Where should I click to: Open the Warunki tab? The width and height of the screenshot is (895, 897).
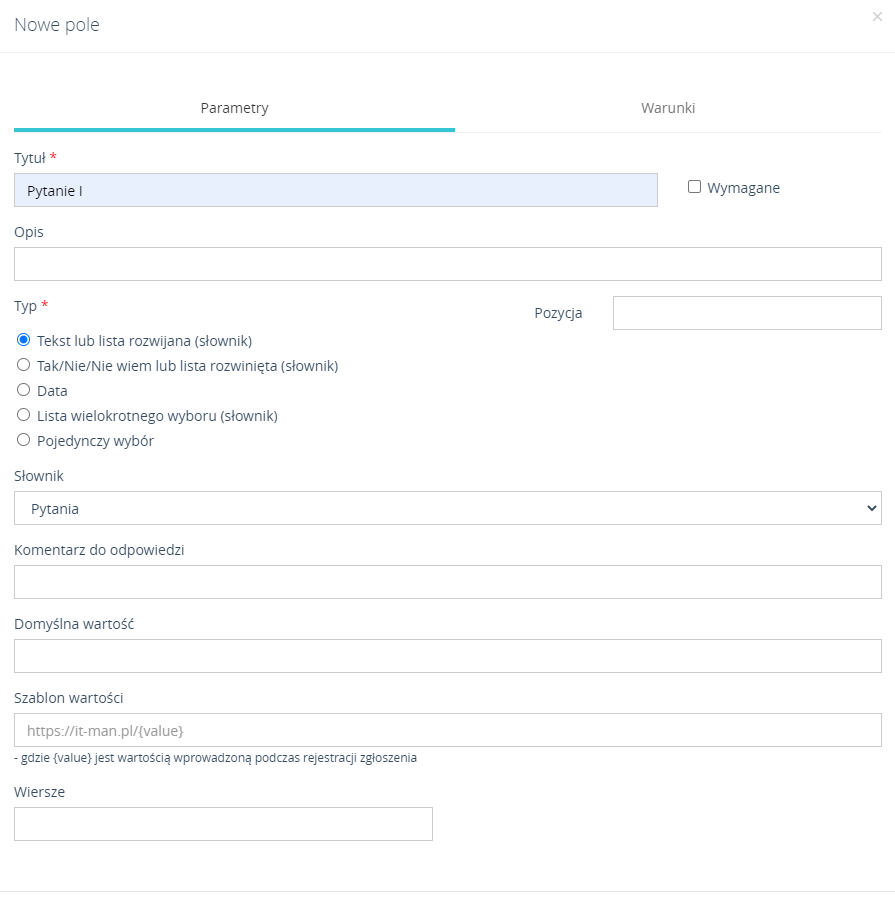pos(668,108)
